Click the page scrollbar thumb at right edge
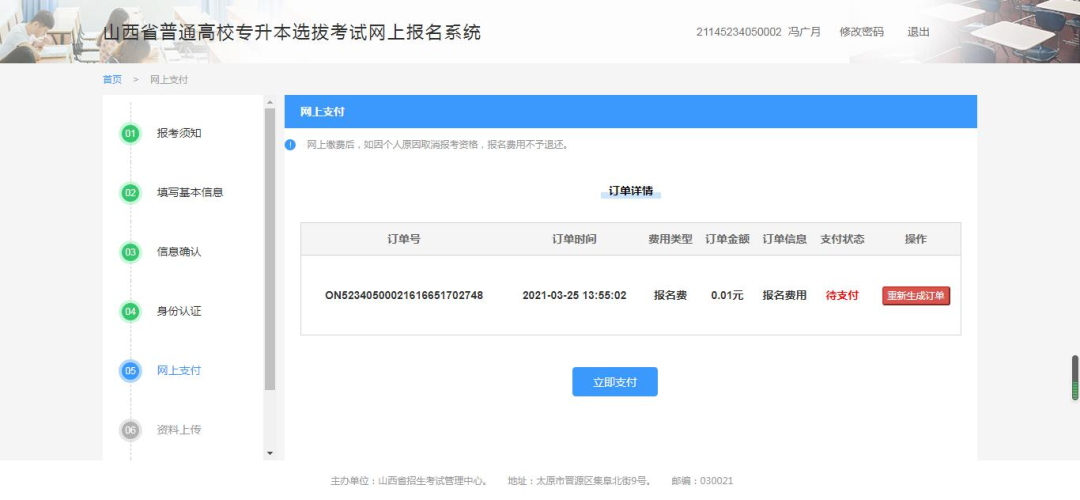The image size is (1080, 500). [1074, 377]
